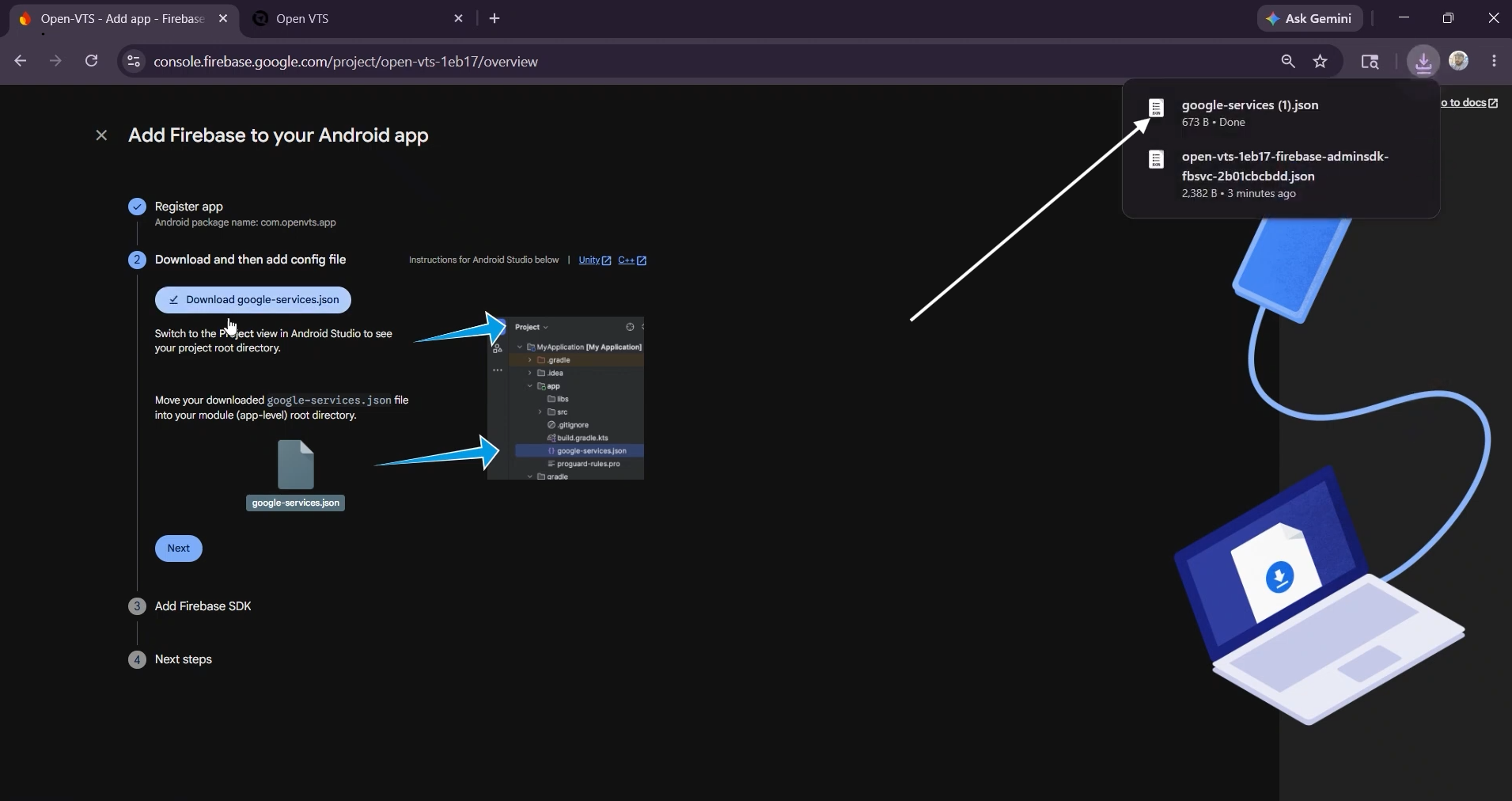This screenshot has height=801, width=1512.
Task: Click the Unity external link icon
Action: [607, 260]
